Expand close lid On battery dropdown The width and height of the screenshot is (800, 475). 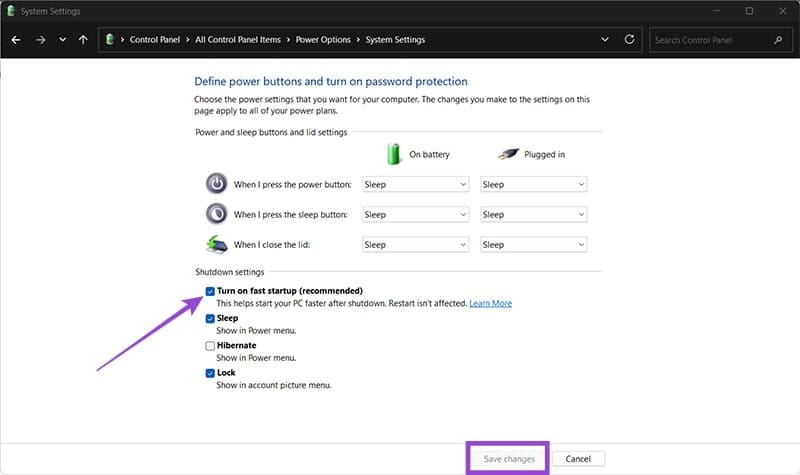click(x=414, y=244)
